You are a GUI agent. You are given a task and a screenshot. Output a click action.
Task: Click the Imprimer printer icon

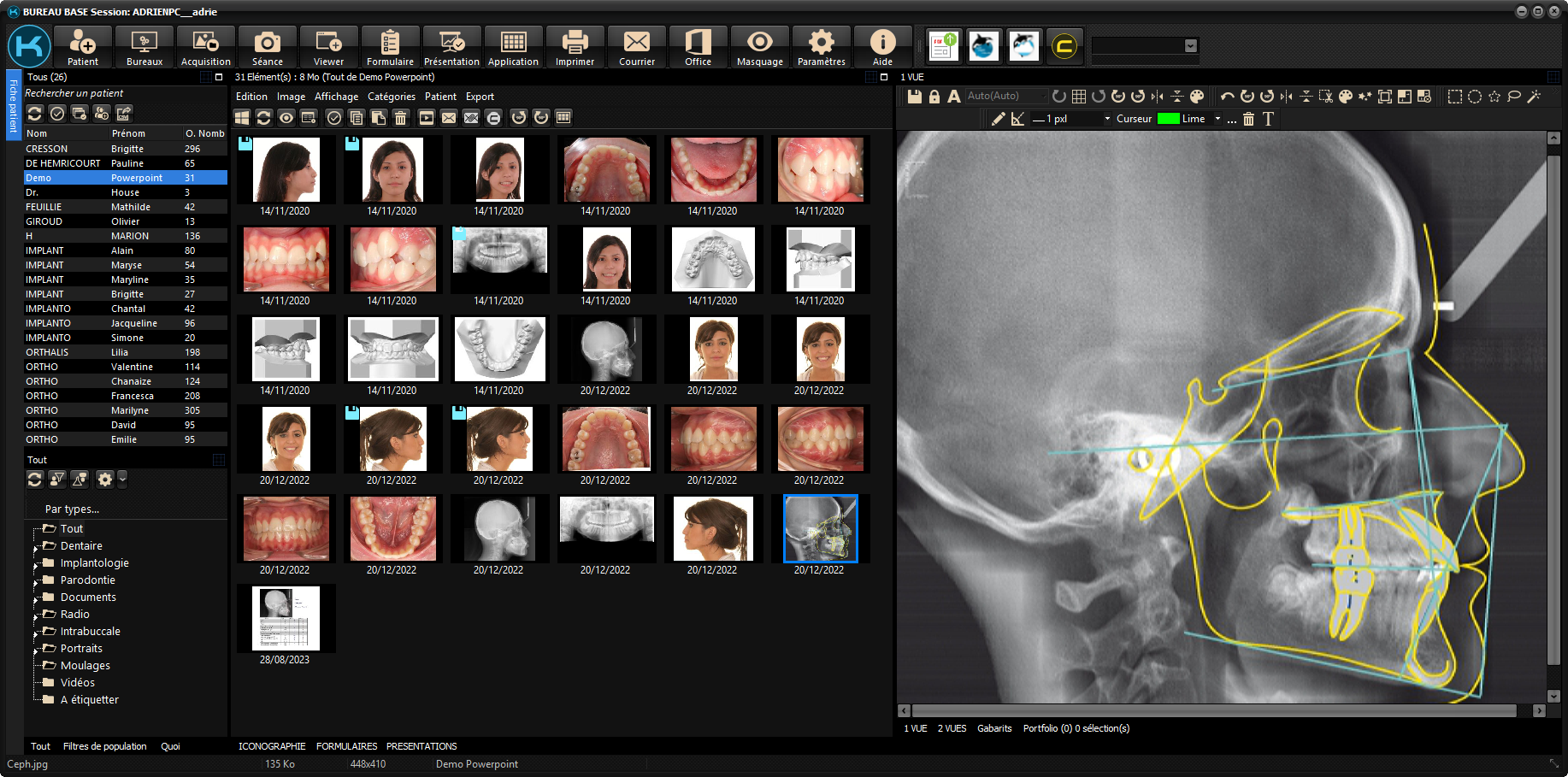point(575,47)
